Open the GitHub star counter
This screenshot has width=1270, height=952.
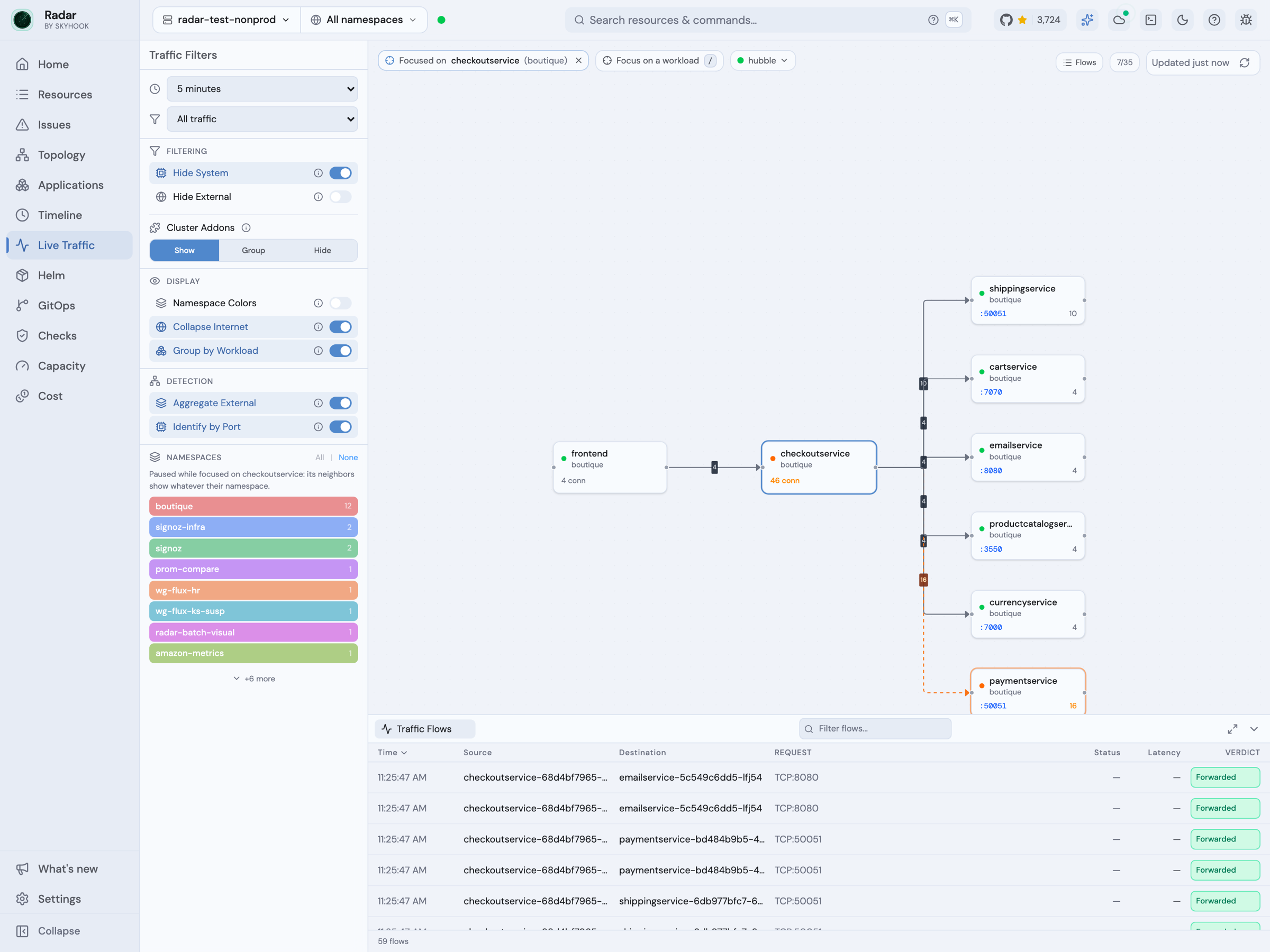pos(1030,20)
